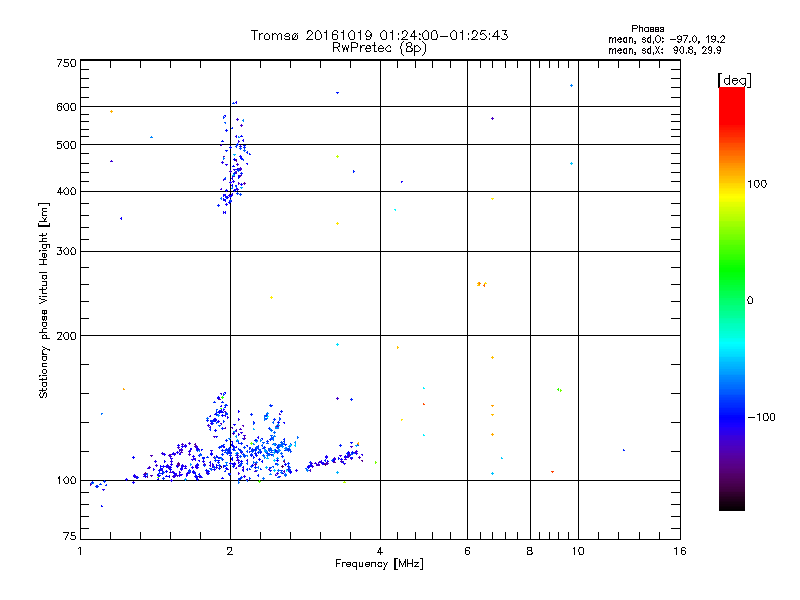The image size is (800, 600).
Task: Click the black bottom of the colorbar
Action: pos(732,503)
